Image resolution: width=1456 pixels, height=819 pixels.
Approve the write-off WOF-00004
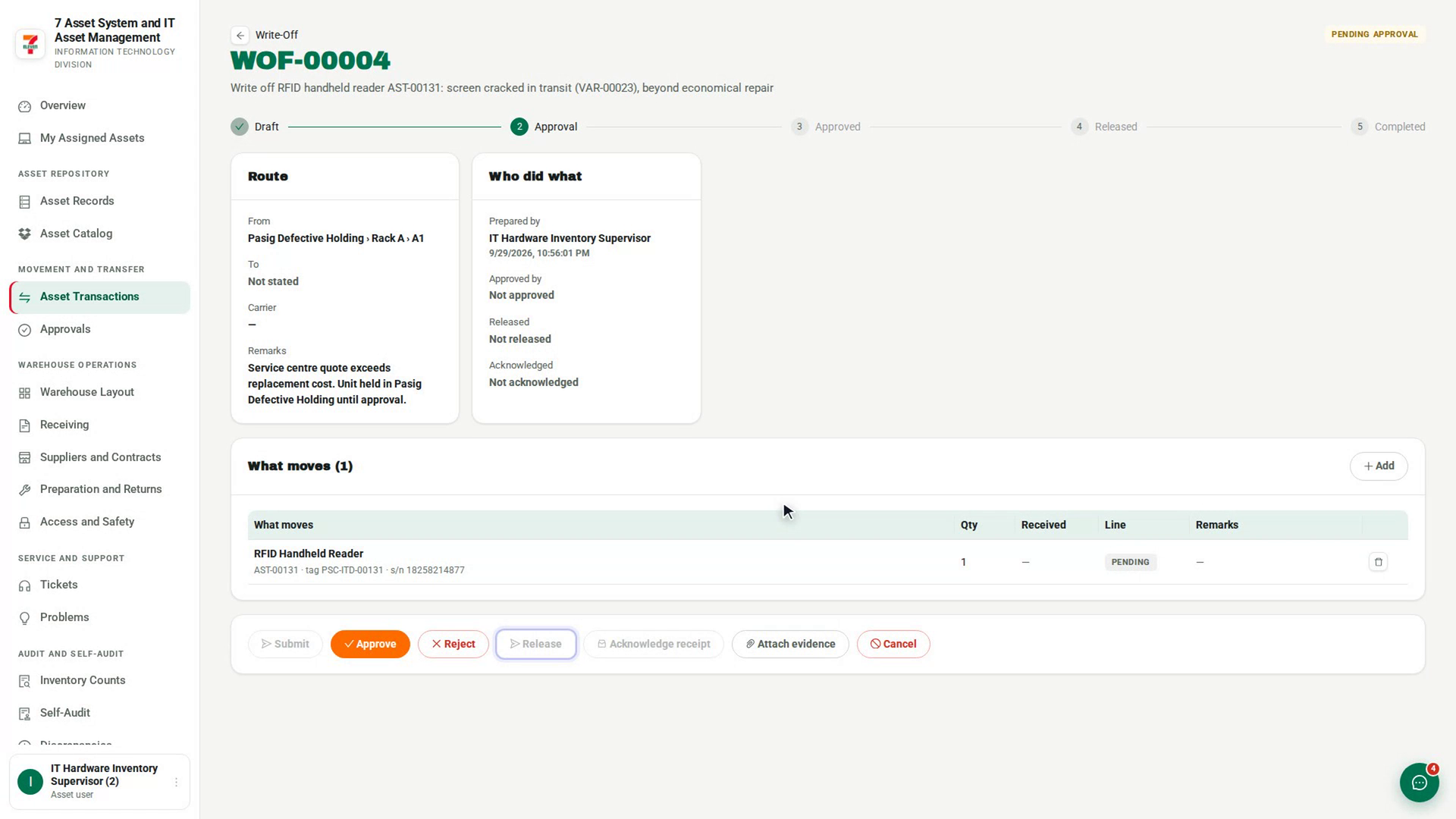pyautogui.click(x=370, y=644)
